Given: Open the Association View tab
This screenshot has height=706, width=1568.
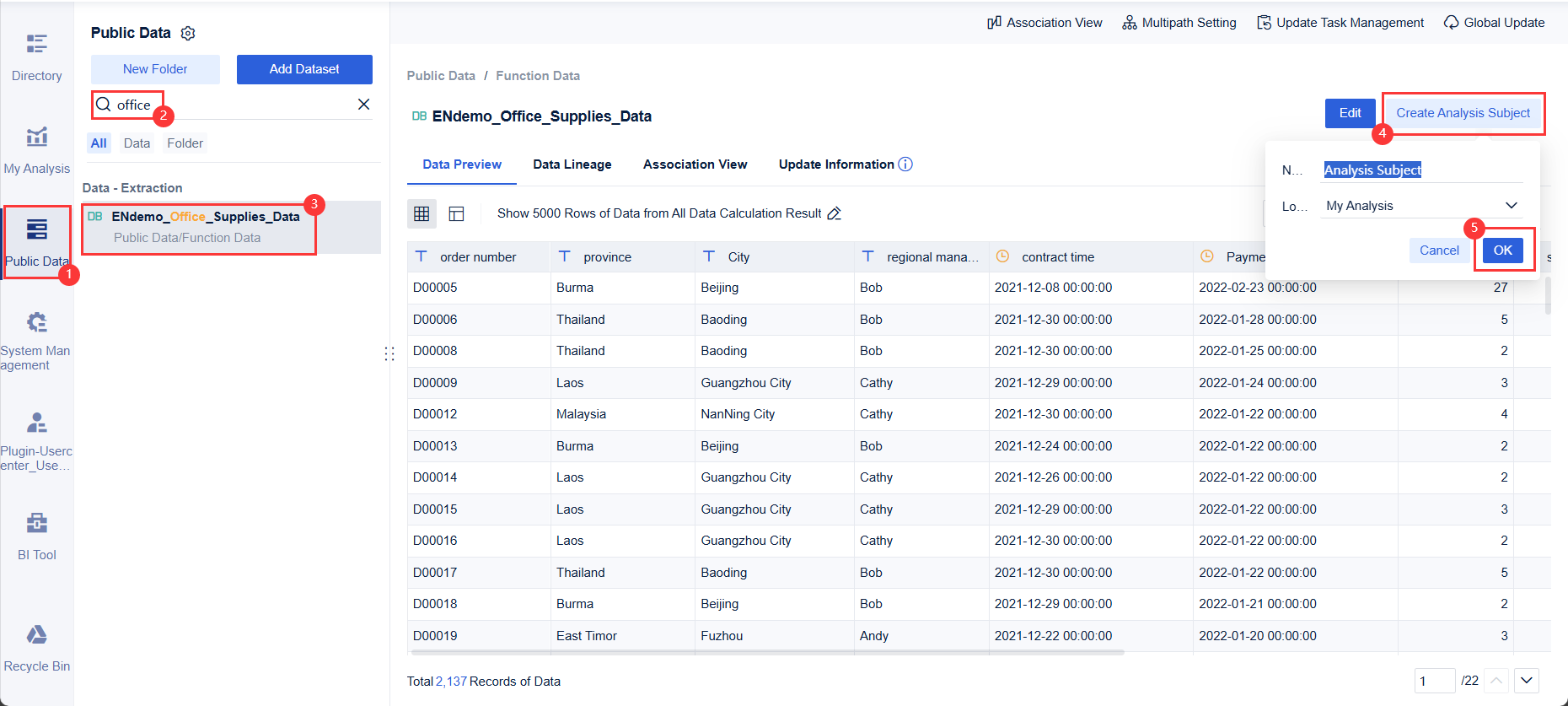Looking at the screenshot, I should [x=695, y=164].
